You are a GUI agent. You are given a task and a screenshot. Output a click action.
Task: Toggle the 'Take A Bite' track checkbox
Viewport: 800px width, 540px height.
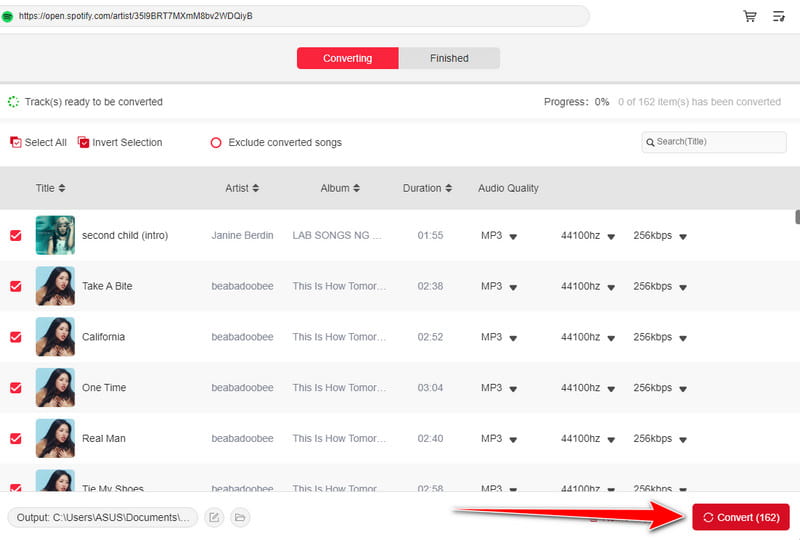click(x=15, y=286)
